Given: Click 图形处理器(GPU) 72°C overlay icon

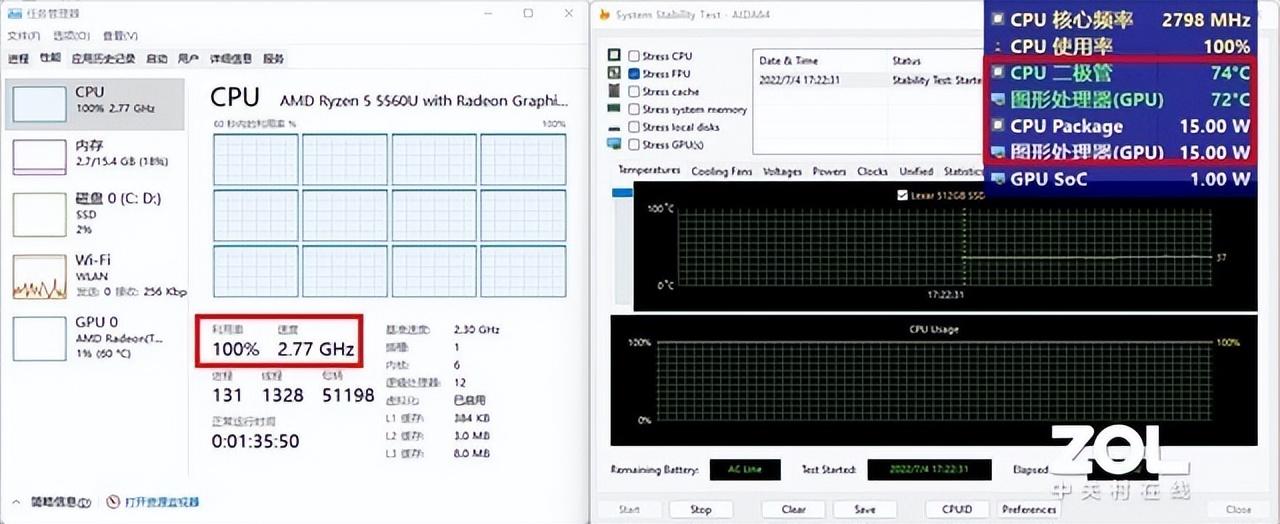Looking at the screenshot, I should [996, 99].
